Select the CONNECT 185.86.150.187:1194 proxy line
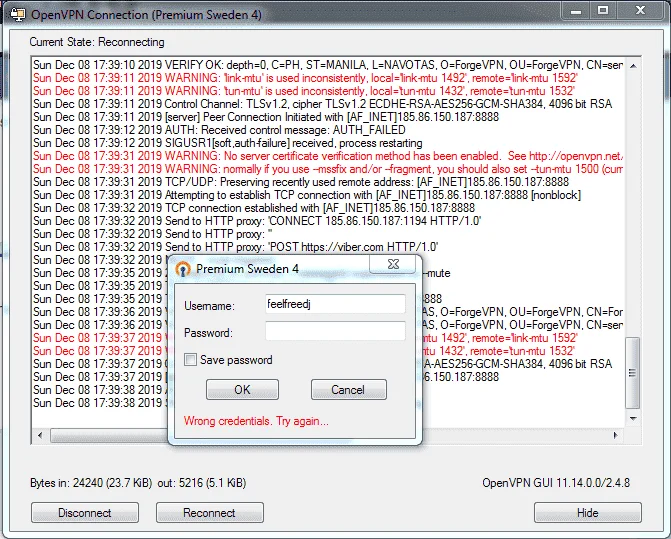671x539 pixels. click(x=257, y=221)
